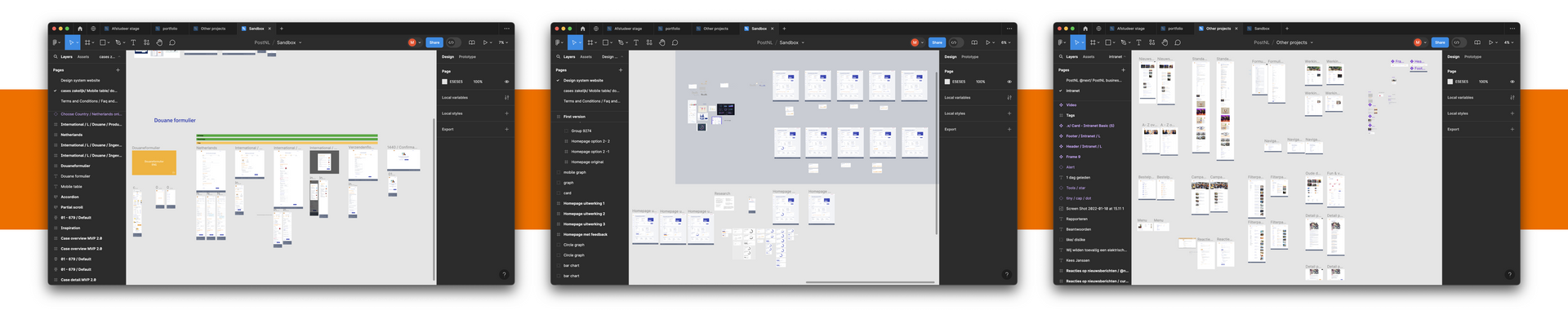Select Comment tool in left window
This screenshot has height=319, width=1568.
[x=172, y=42]
